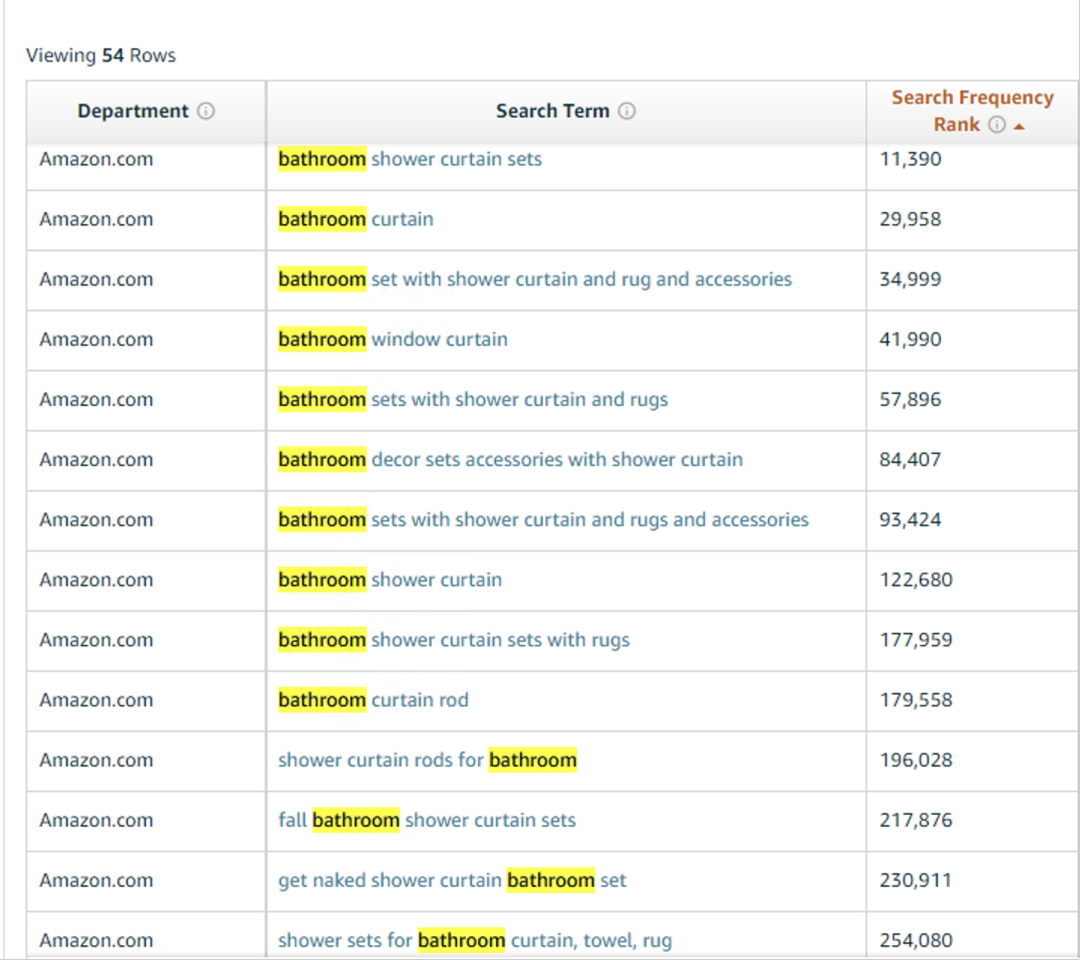Screen dimensions: 1080x960
Task: Click Amazon.com in the 230,911 rank row
Action: [96, 880]
